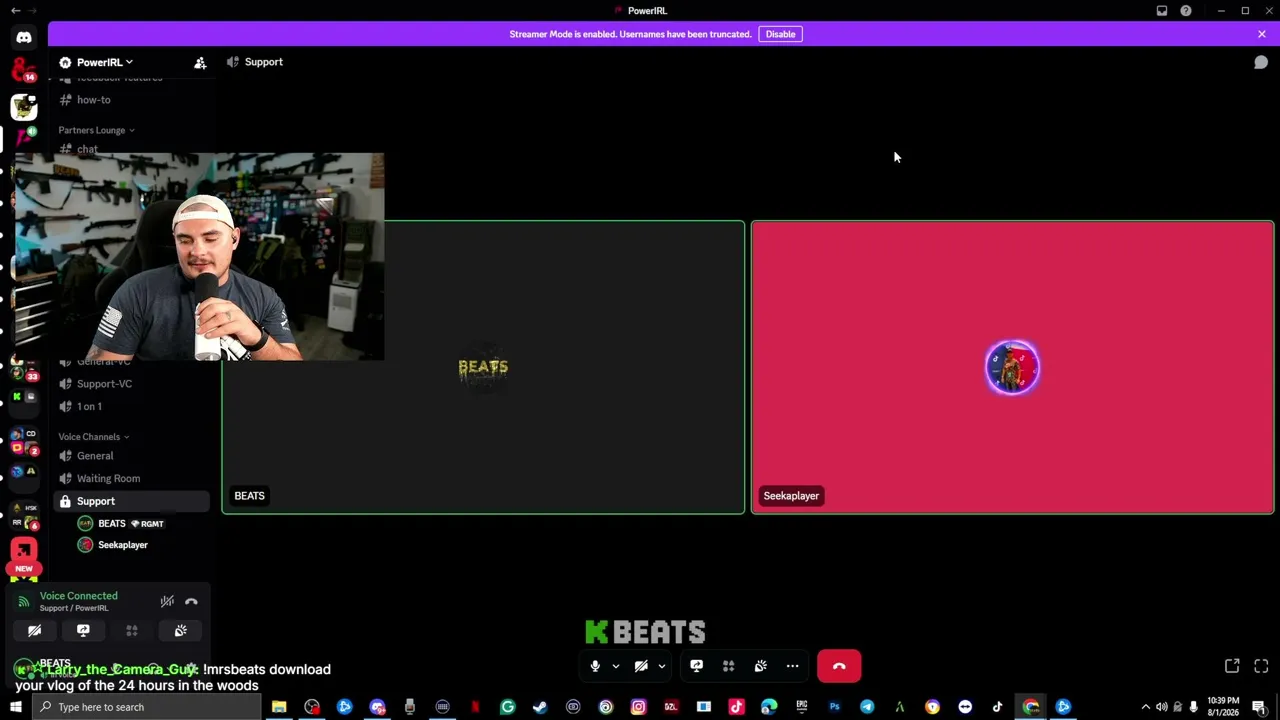1280x720 pixels.
Task: Open Steam from the taskbar
Action: 540,707
